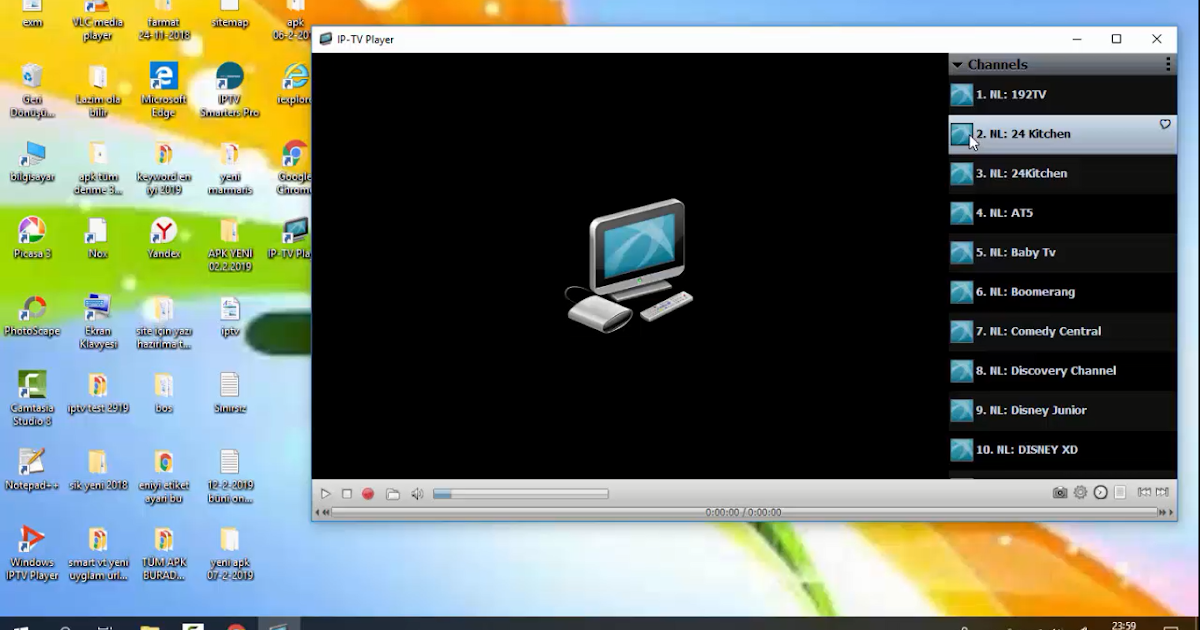Select yeni apk 07-2-2019 folder
Screen dimensions: 1200x630
click(x=230, y=553)
